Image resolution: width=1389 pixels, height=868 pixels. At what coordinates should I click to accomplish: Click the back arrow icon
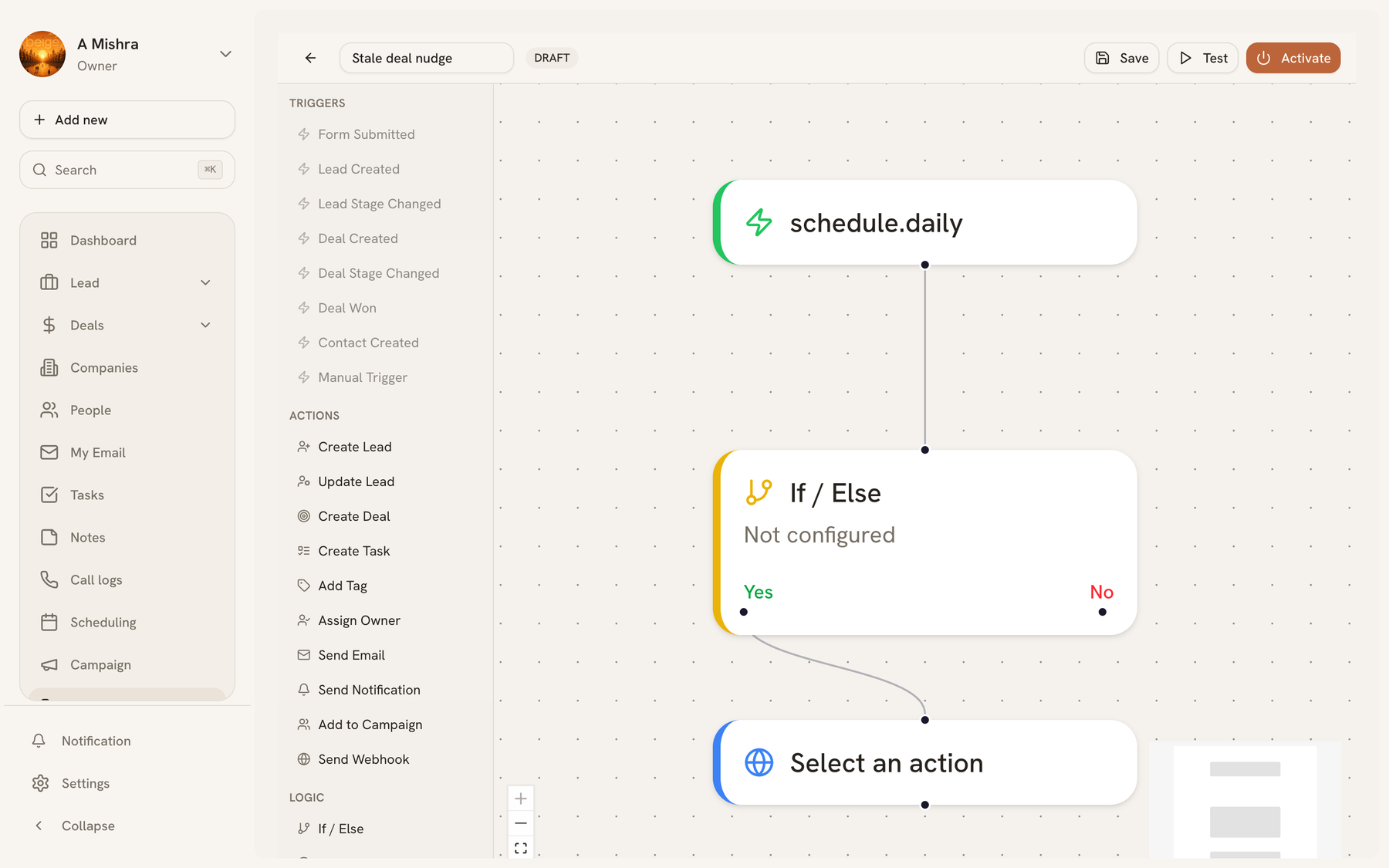(x=310, y=58)
